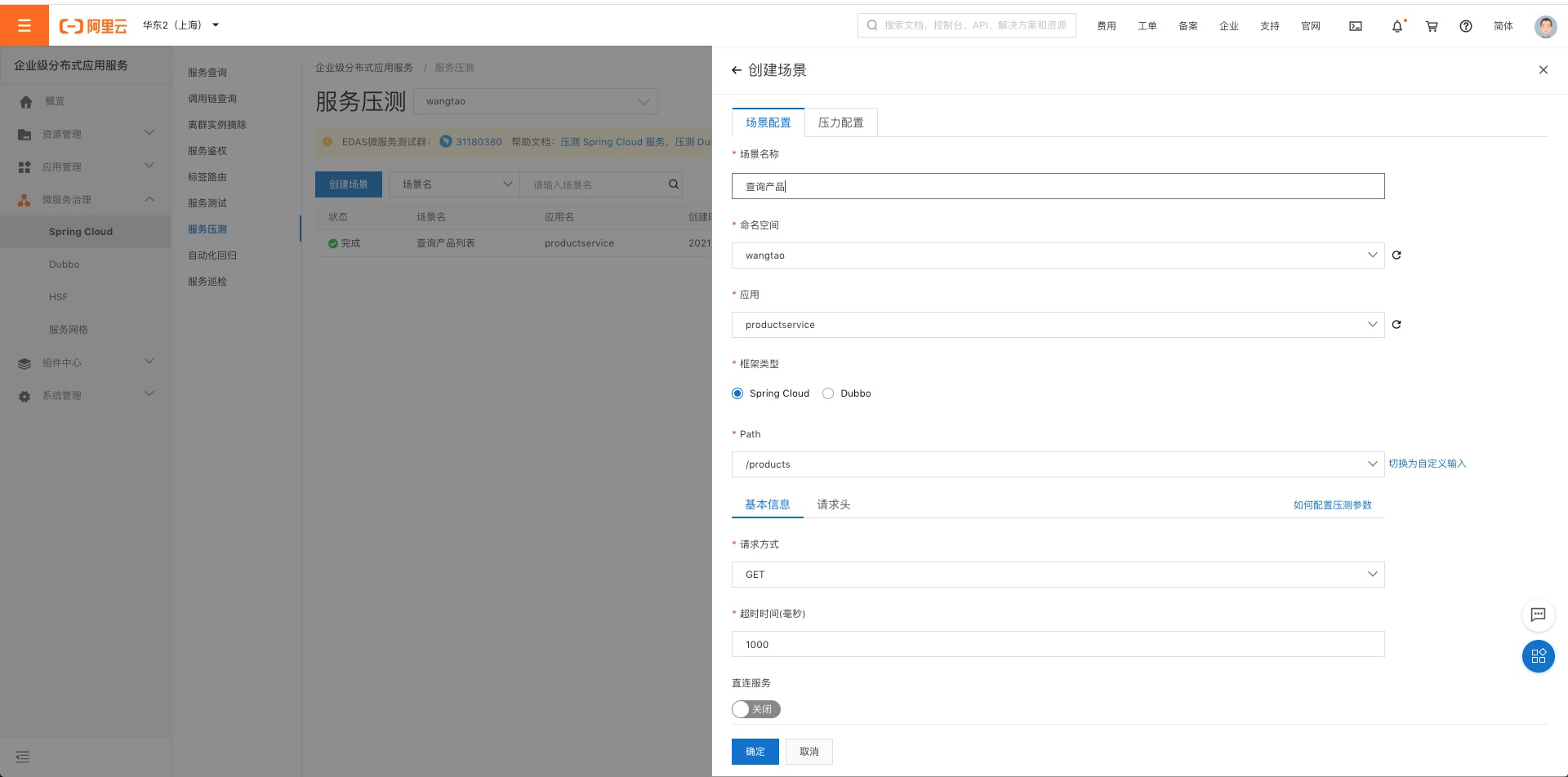Click the 超时时间(毫秒) input field

click(1058, 644)
